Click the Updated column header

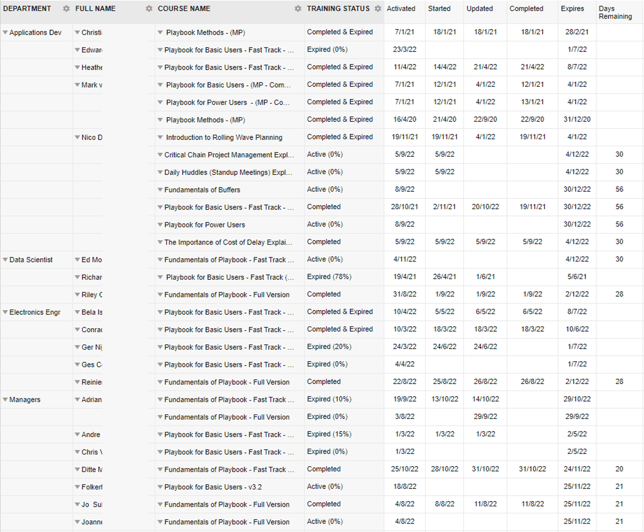point(479,9)
